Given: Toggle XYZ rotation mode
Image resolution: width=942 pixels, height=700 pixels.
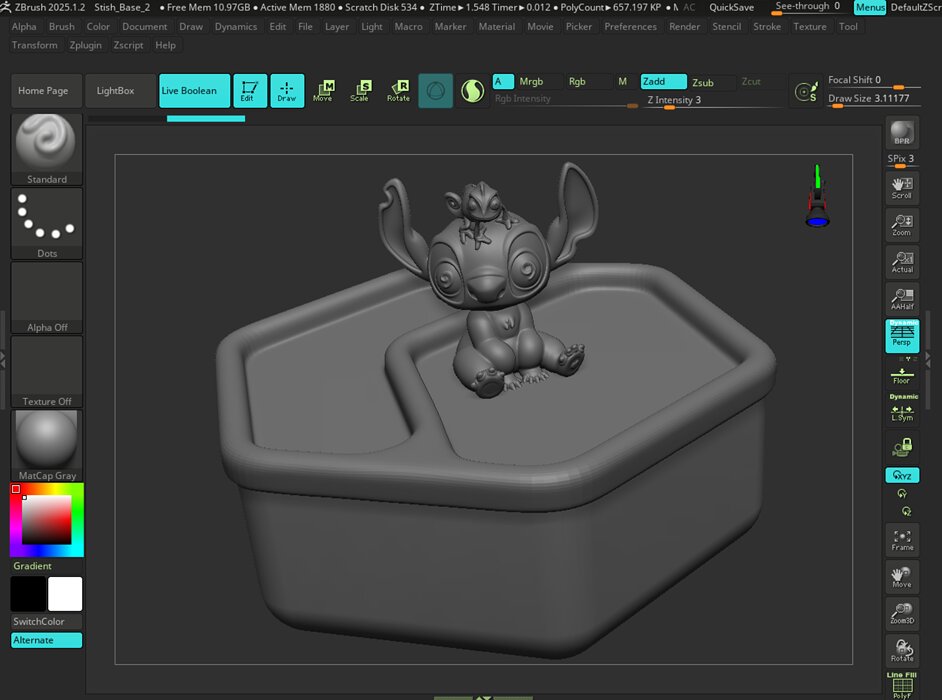Looking at the screenshot, I should (x=902, y=475).
